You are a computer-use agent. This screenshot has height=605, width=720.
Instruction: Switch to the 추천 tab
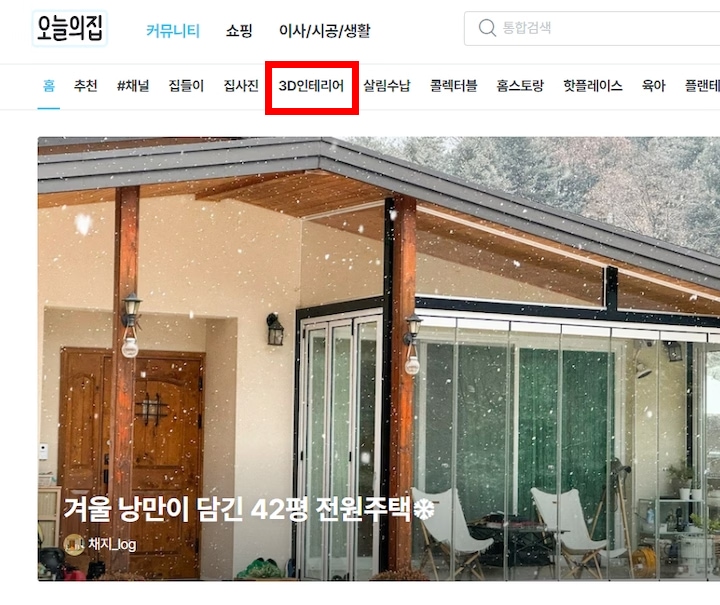85,86
